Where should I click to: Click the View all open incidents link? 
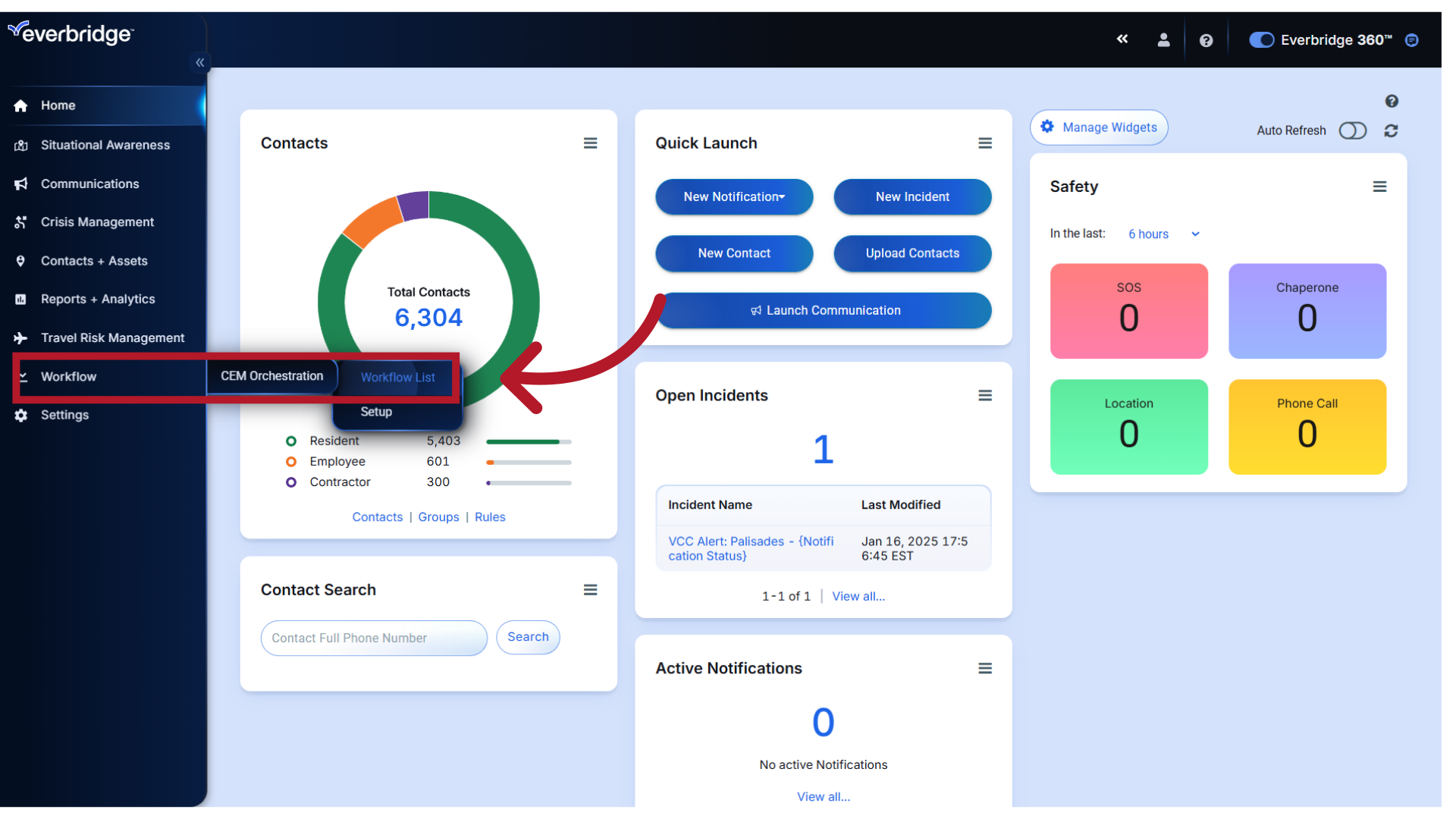tap(858, 596)
